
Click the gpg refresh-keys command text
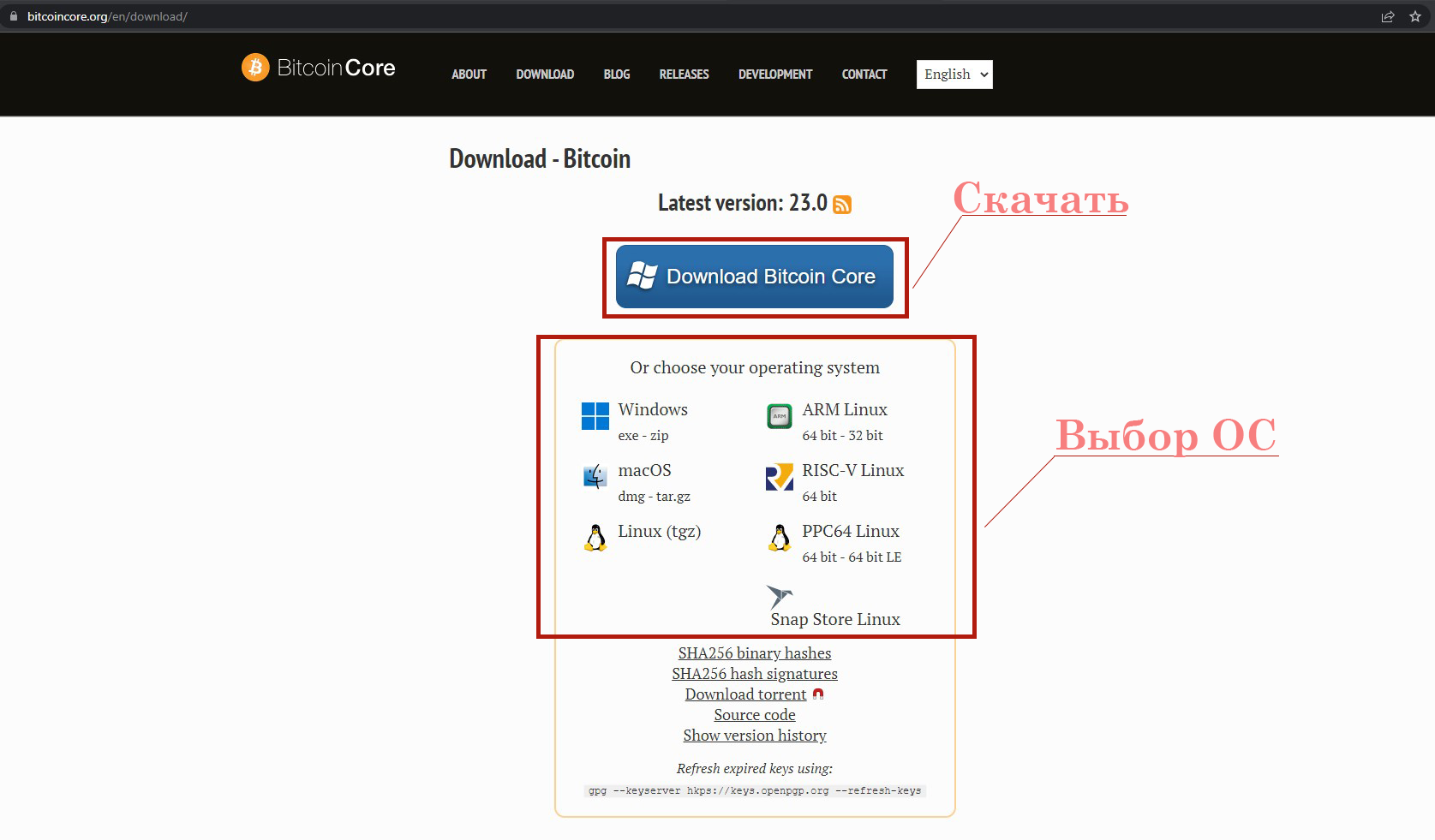[x=755, y=791]
